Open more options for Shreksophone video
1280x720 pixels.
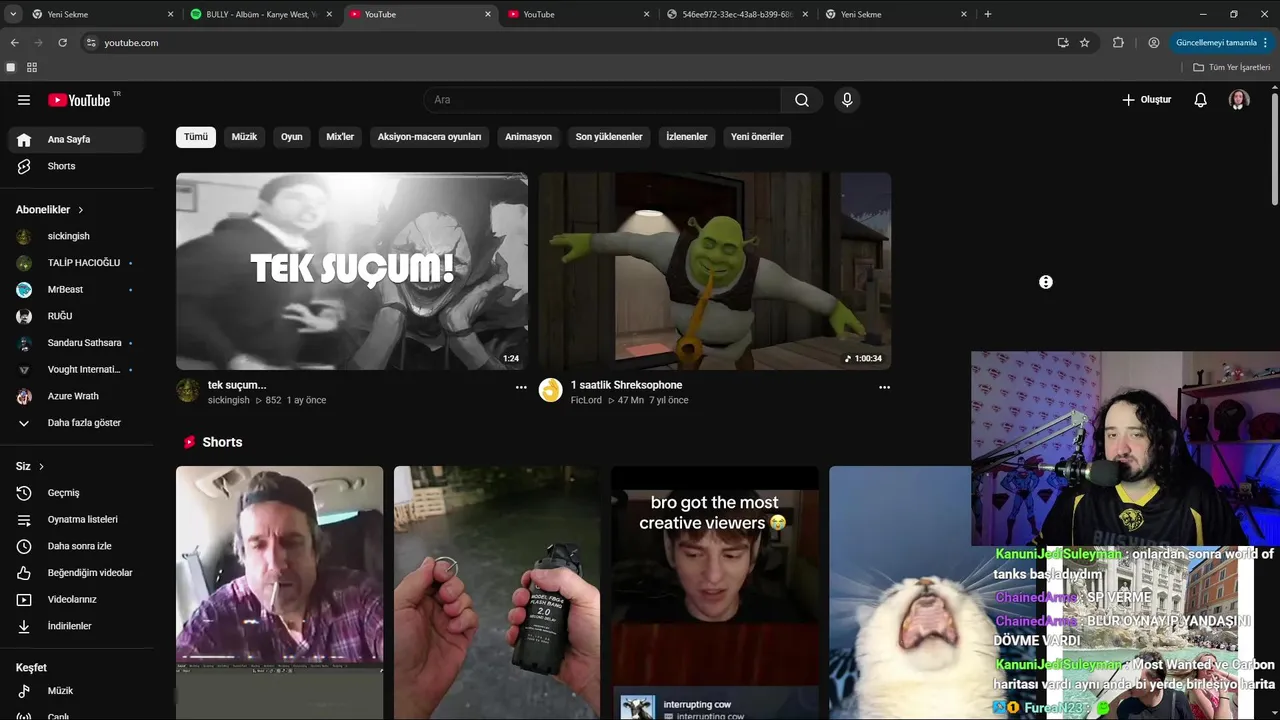click(884, 387)
